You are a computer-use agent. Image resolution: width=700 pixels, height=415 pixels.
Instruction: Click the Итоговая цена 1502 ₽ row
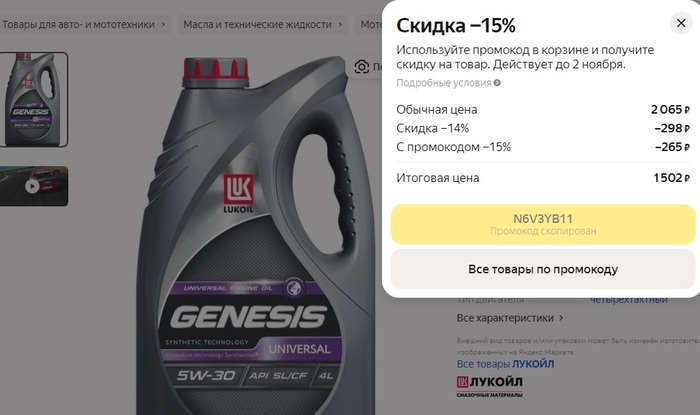(x=543, y=178)
